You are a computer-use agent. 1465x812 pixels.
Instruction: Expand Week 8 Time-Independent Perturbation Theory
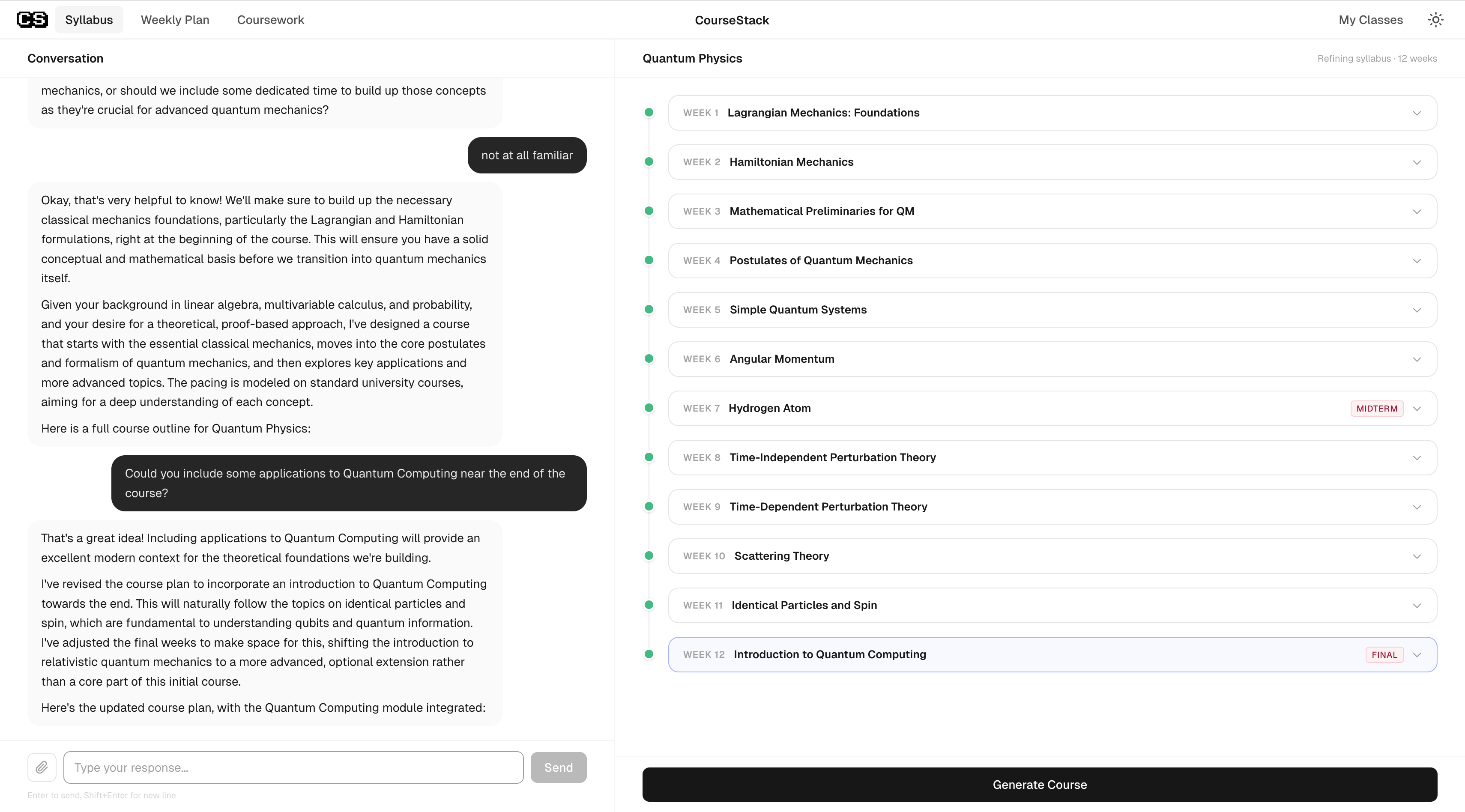pos(1417,458)
